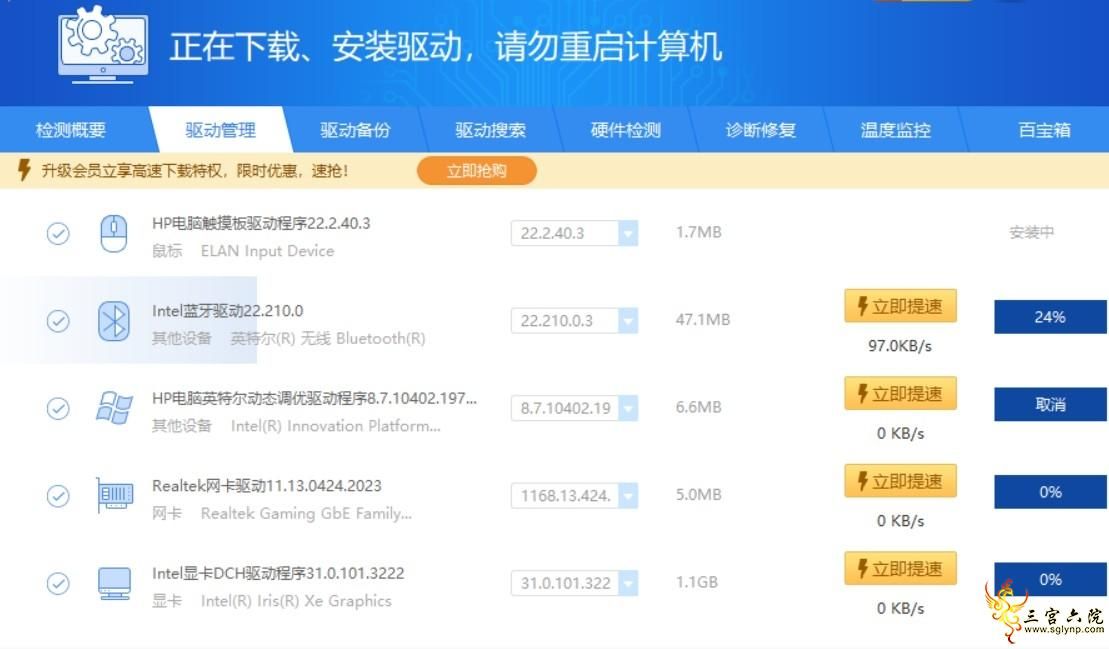Viewport: 1109px width, 649px height.
Task: Toggle checkbox for HP电脑英特尔动态调优驱动程序
Action: (x=58, y=408)
